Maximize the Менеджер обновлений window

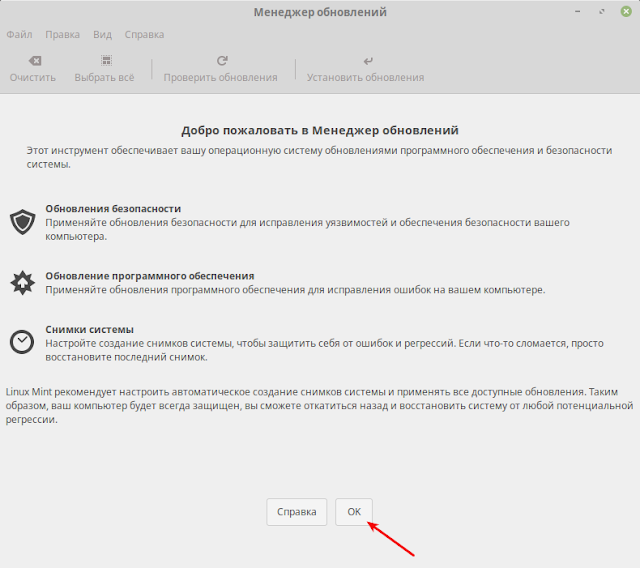point(602,11)
